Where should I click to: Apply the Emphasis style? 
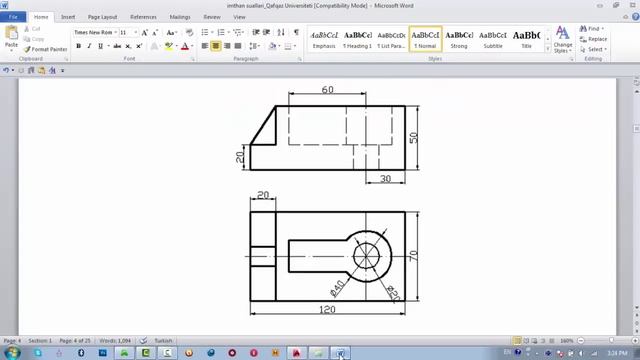point(324,39)
